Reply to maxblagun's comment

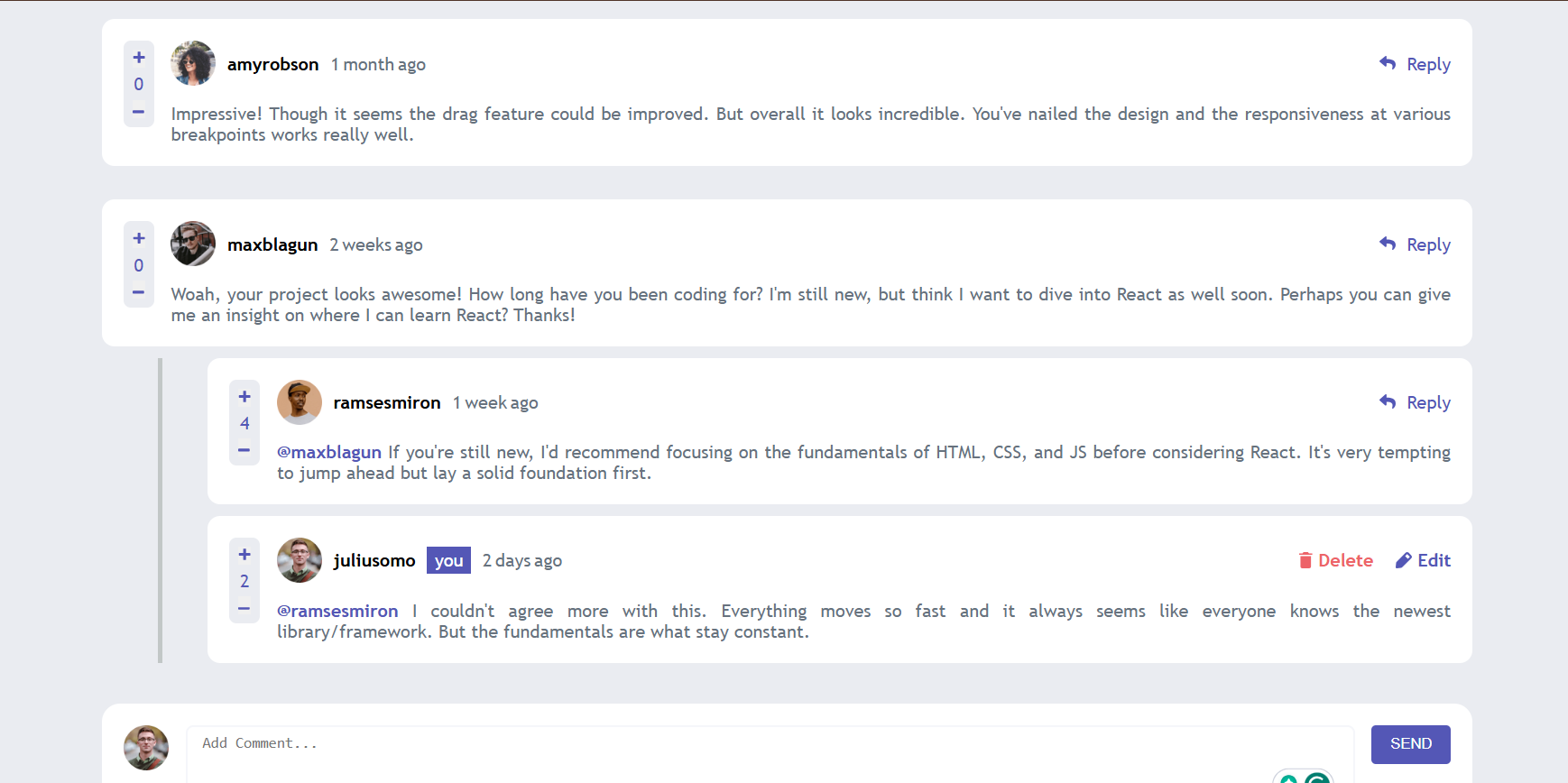pyautogui.click(x=1415, y=244)
